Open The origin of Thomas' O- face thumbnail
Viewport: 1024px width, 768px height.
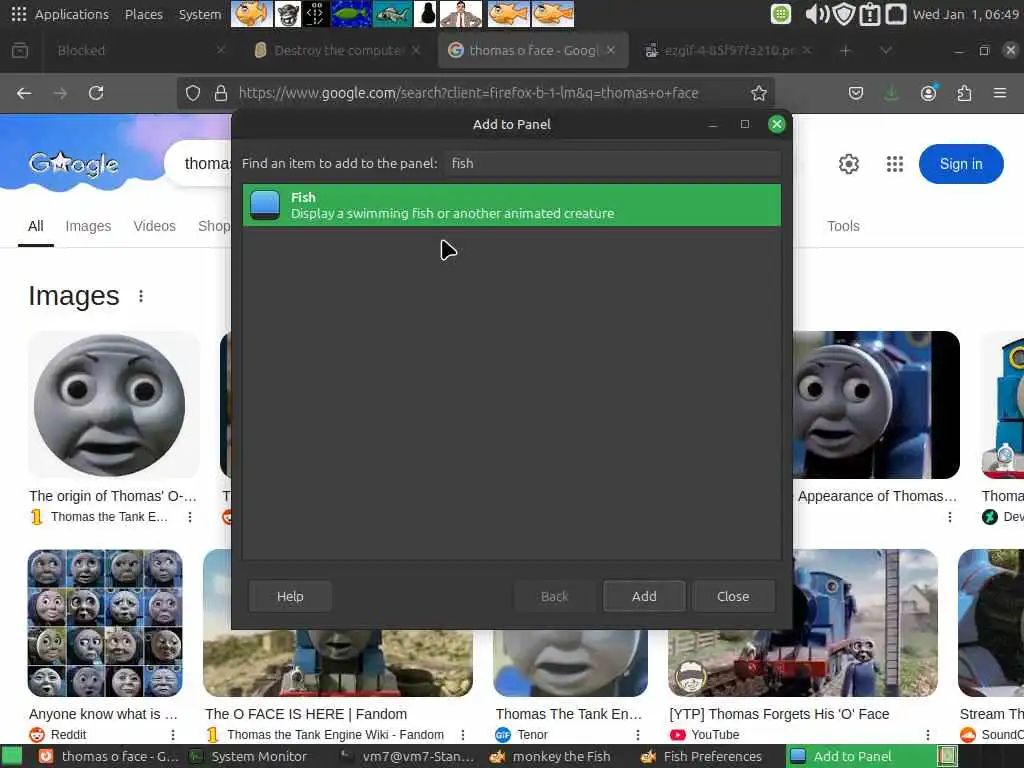coord(114,405)
